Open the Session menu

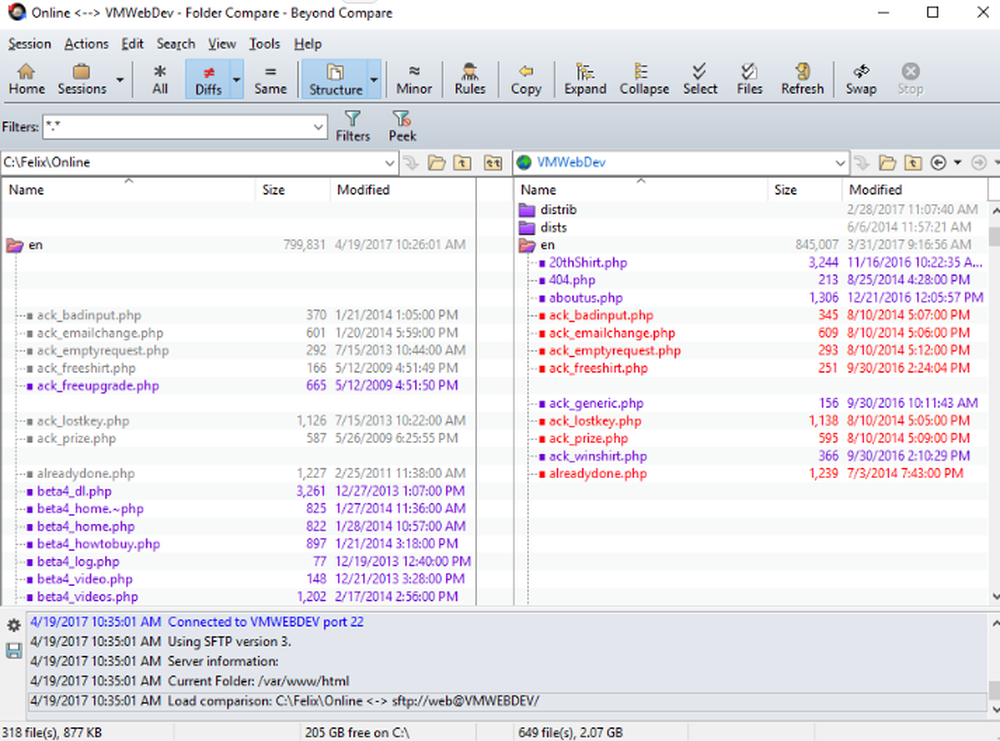[x=29, y=44]
